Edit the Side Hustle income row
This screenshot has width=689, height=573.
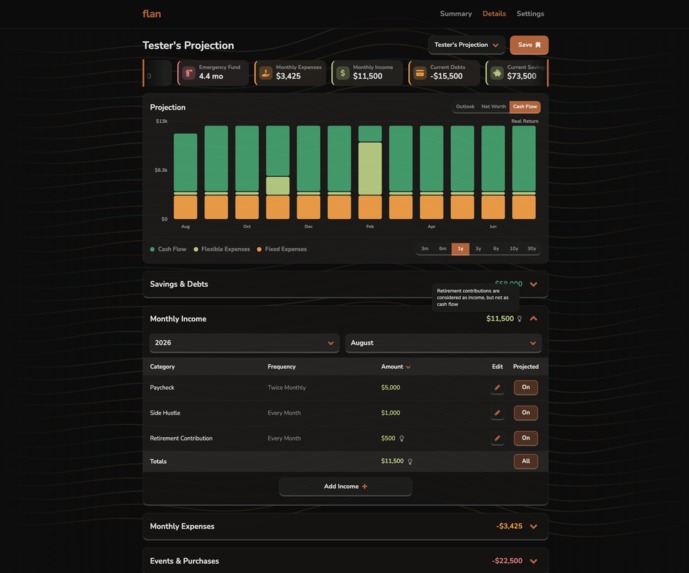(x=497, y=413)
